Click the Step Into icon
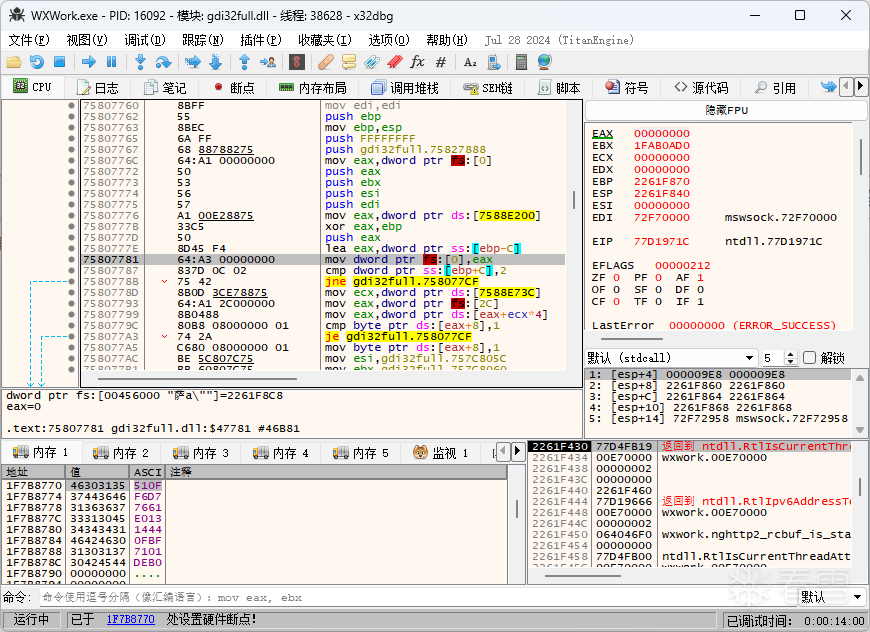 point(141,62)
